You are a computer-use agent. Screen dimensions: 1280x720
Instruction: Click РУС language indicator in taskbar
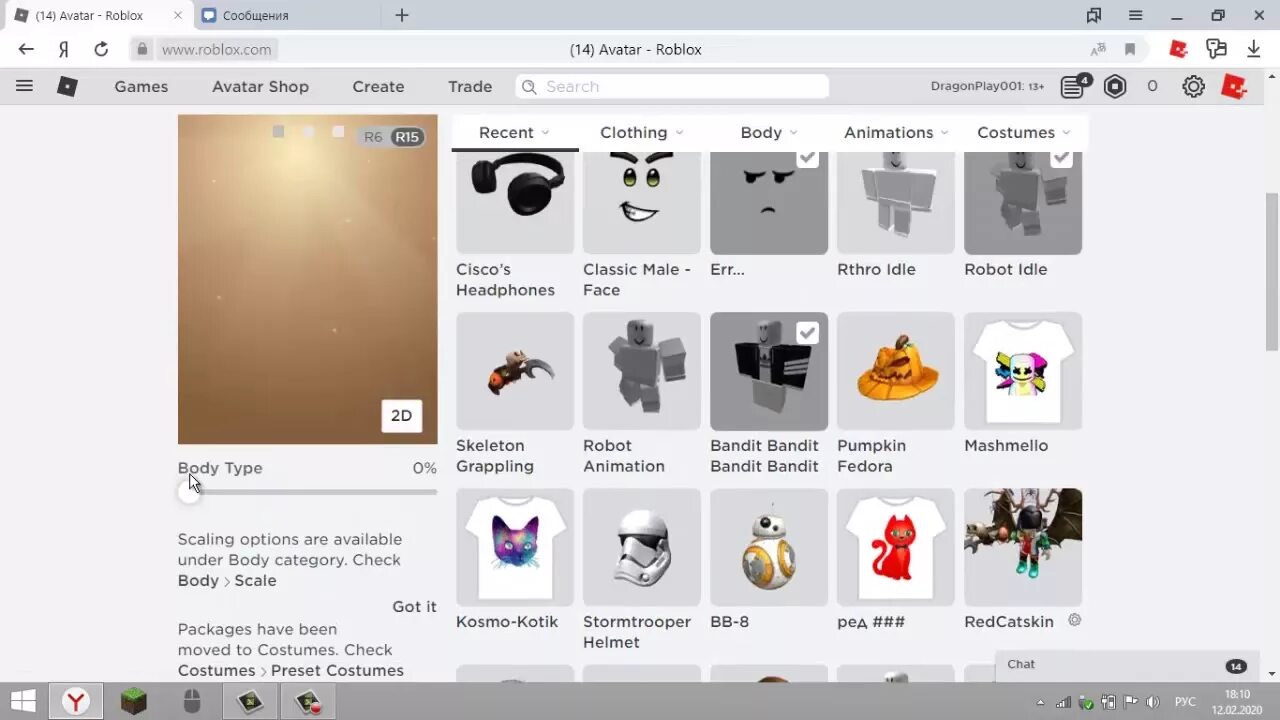(1185, 702)
